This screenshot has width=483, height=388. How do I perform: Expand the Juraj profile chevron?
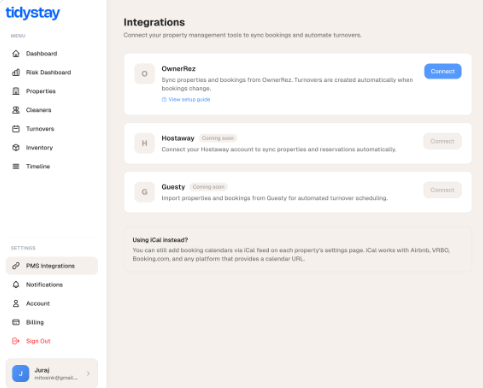[88, 374]
